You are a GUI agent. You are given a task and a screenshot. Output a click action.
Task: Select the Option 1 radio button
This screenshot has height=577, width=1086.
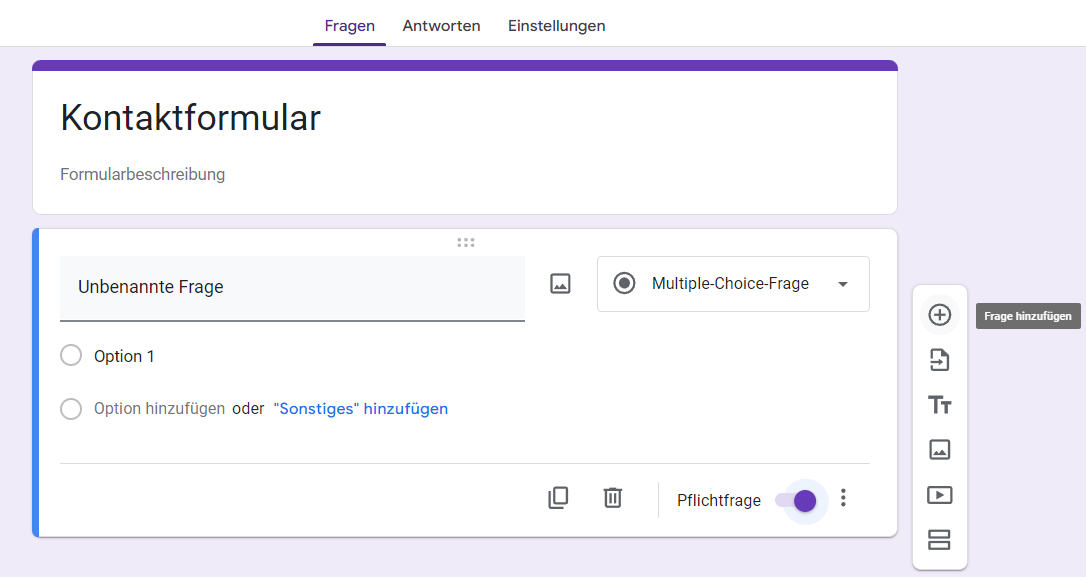[71, 356]
